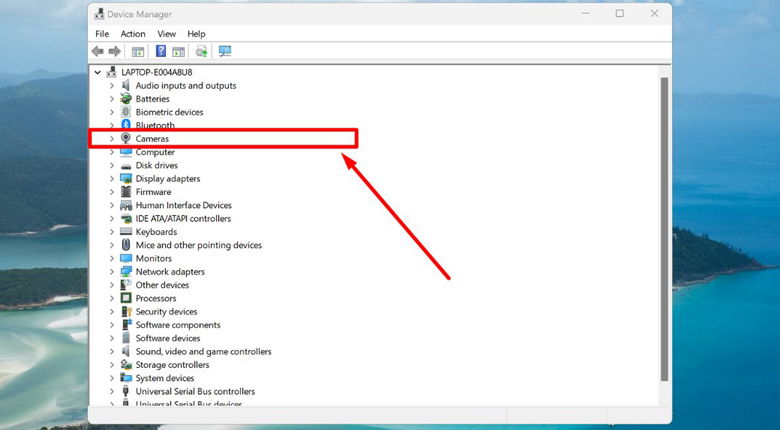Select Mice and other pointing devices

[198, 245]
